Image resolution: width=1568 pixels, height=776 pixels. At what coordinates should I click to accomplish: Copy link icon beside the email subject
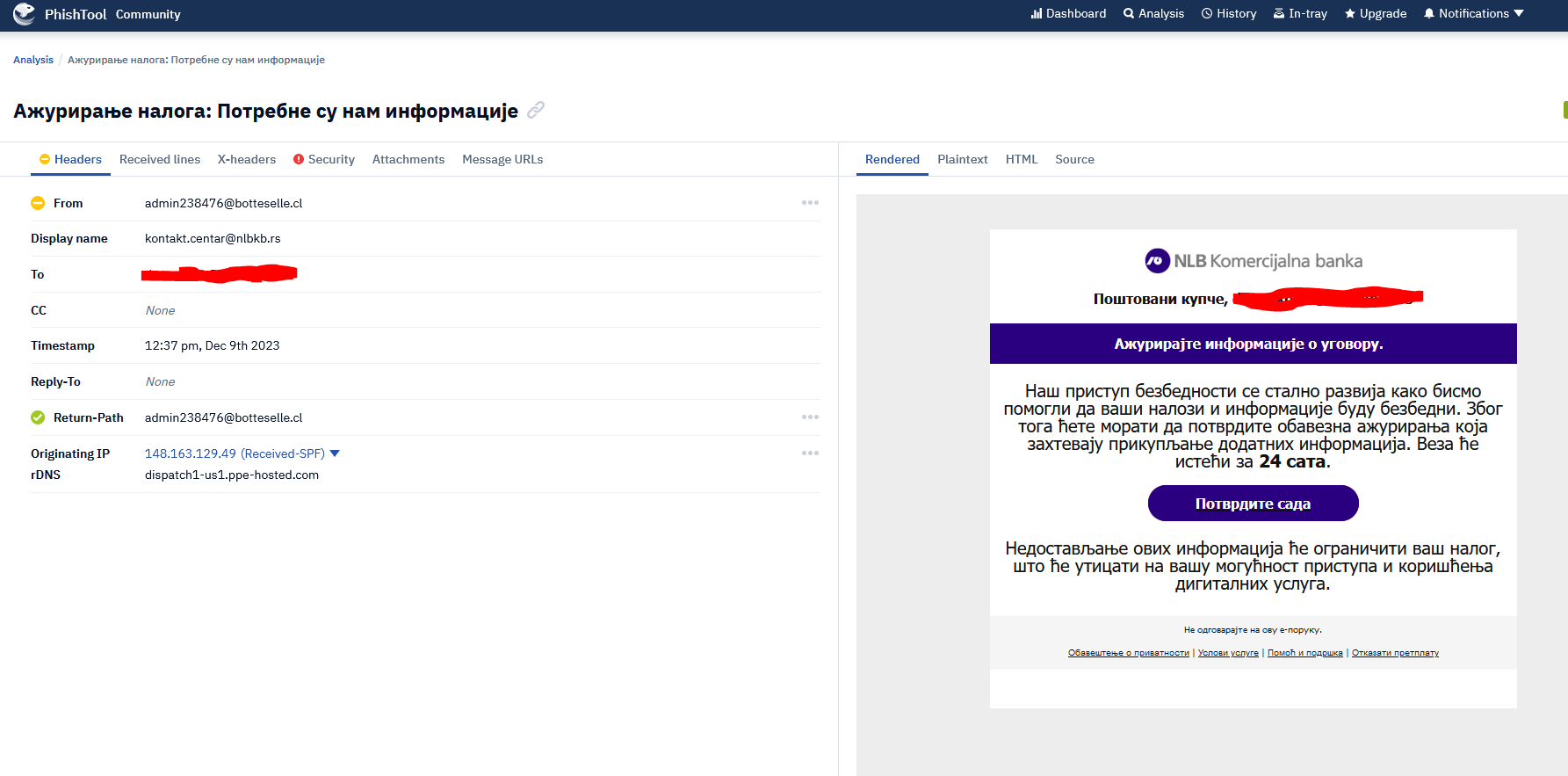tap(536, 110)
